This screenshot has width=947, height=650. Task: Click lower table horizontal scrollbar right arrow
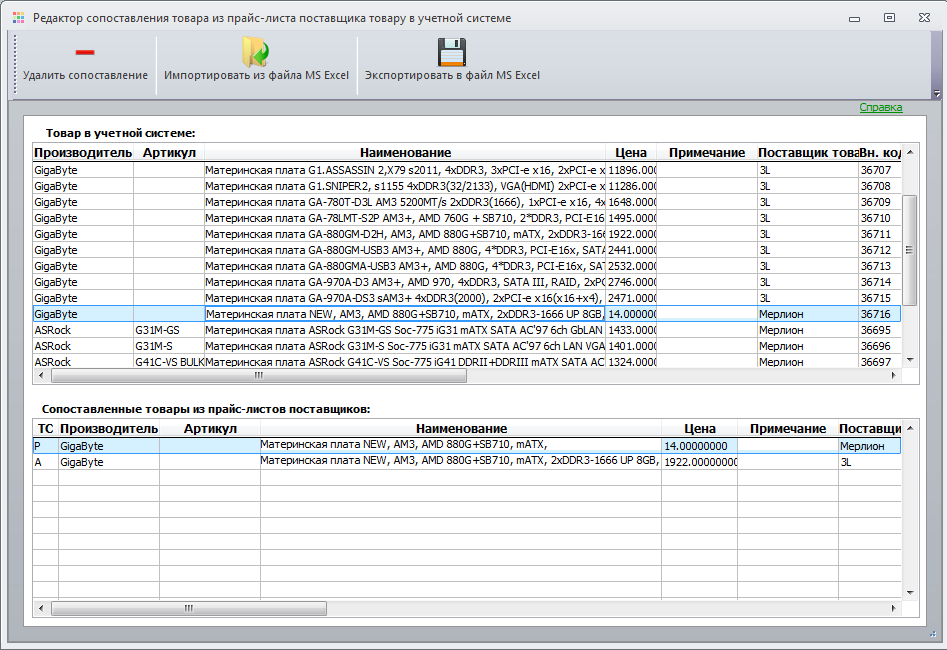[x=894, y=608]
